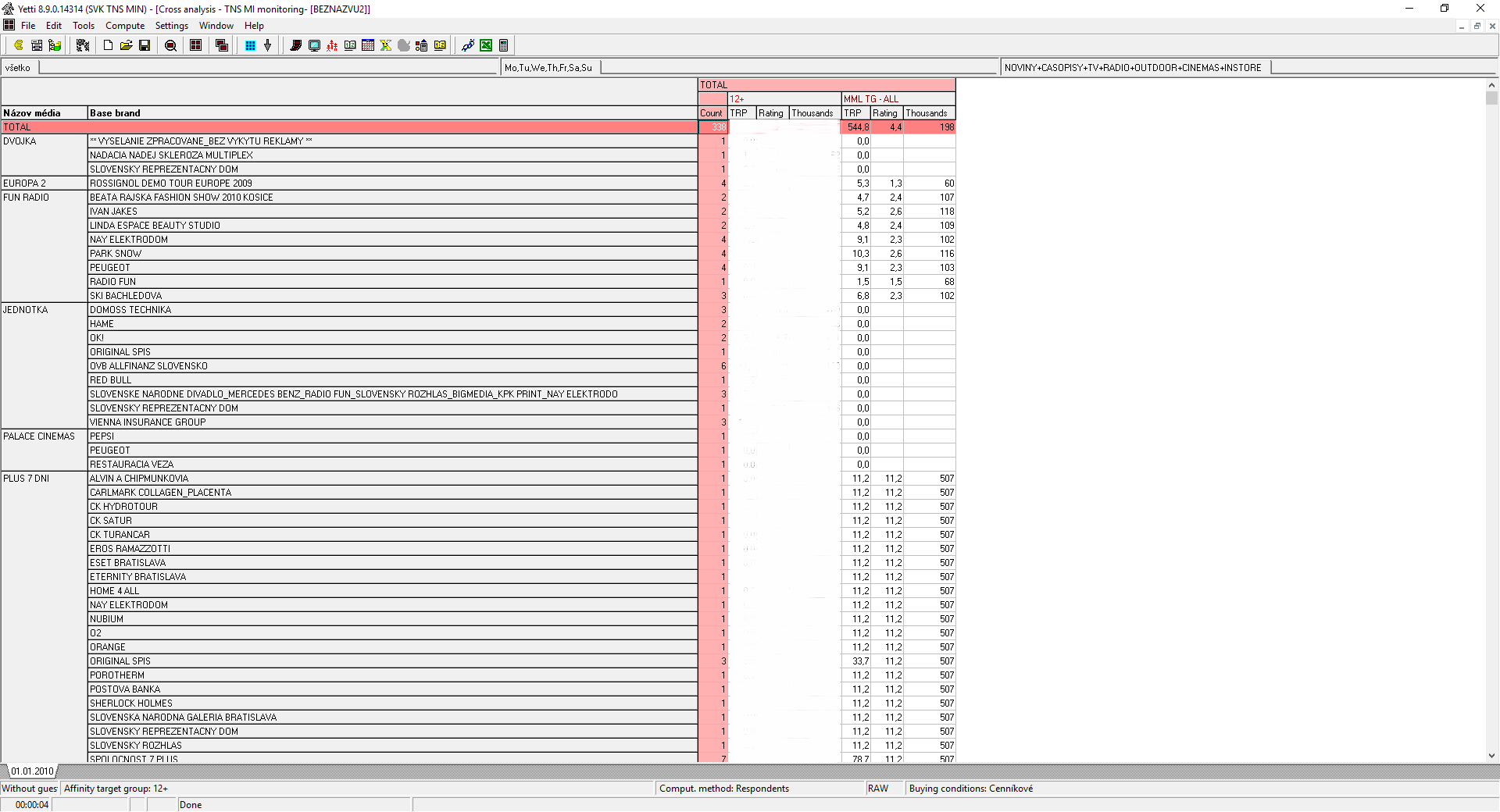
Task: Select the FUN RADIO media cell
Action: click(x=44, y=247)
